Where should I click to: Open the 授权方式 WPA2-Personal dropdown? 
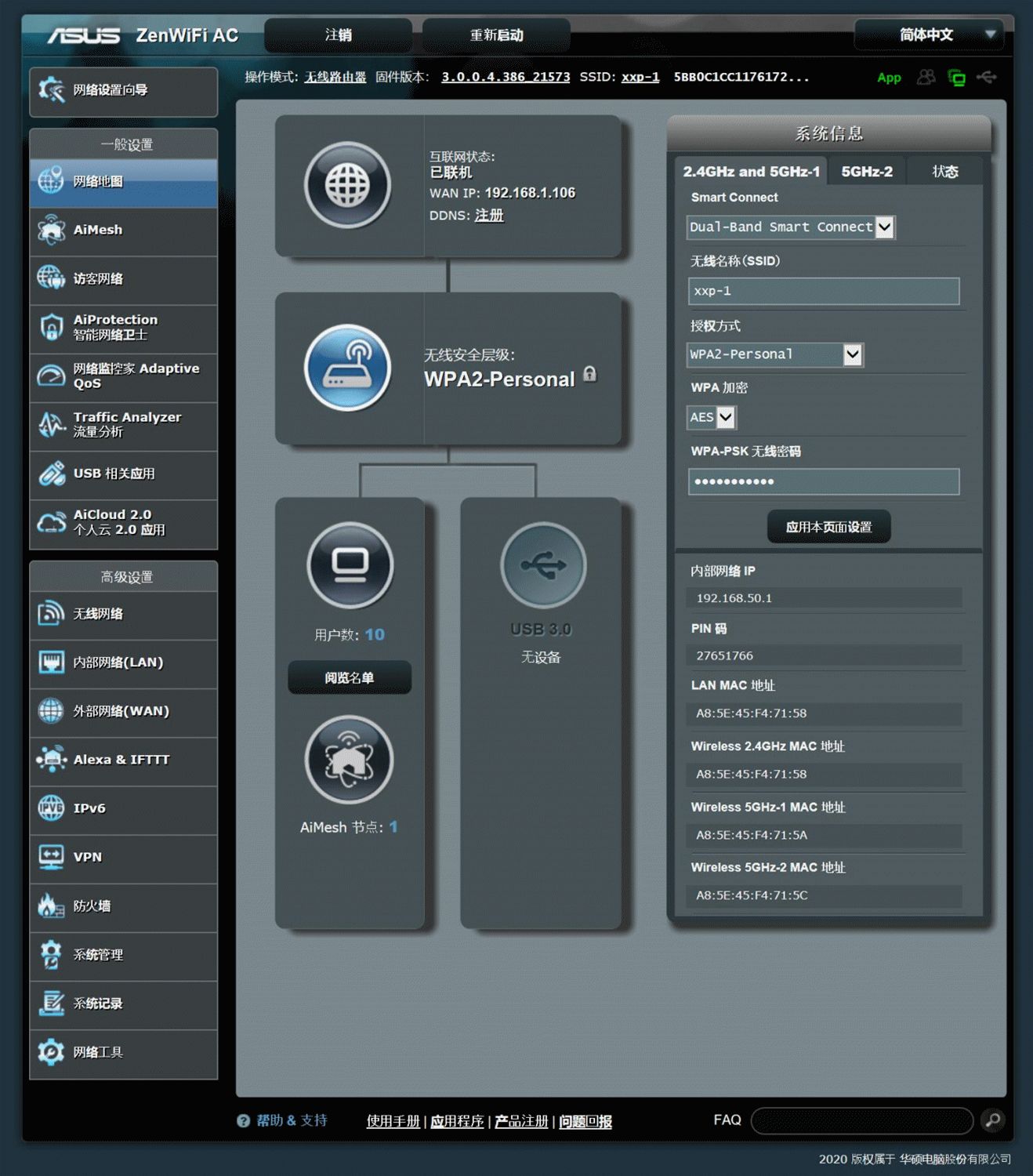coord(774,354)
